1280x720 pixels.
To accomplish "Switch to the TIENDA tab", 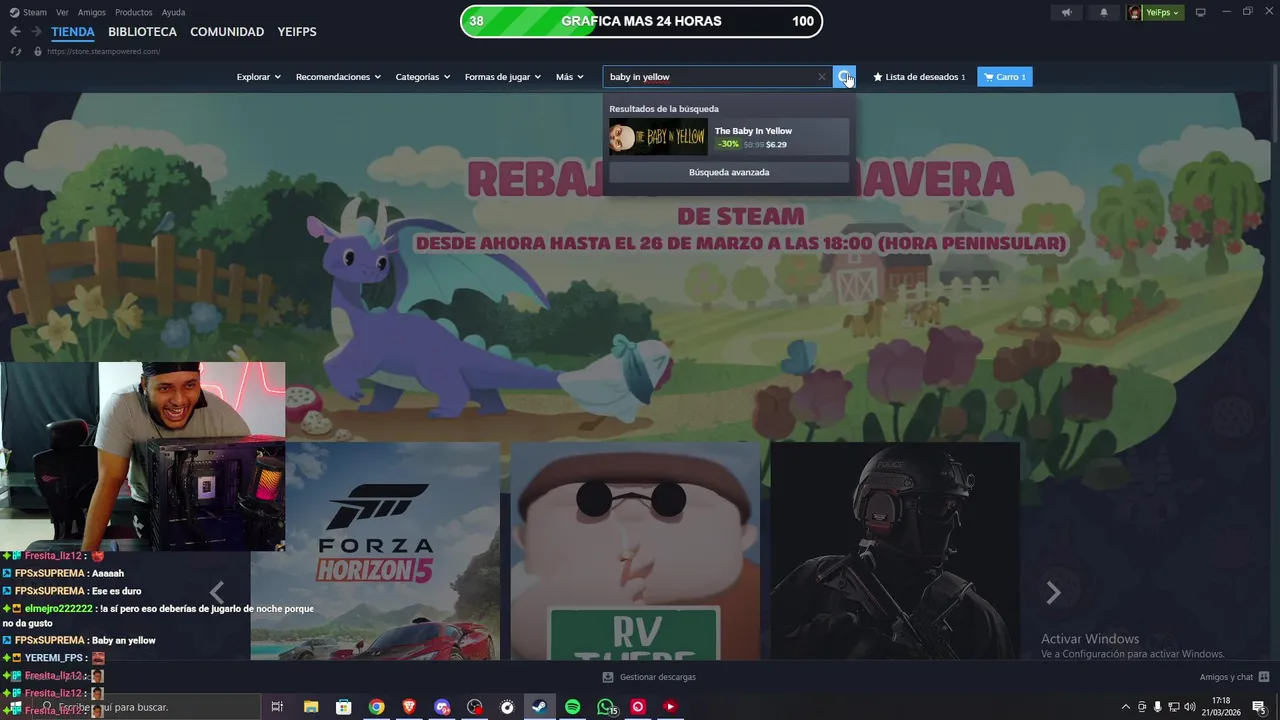I will 73,32.
